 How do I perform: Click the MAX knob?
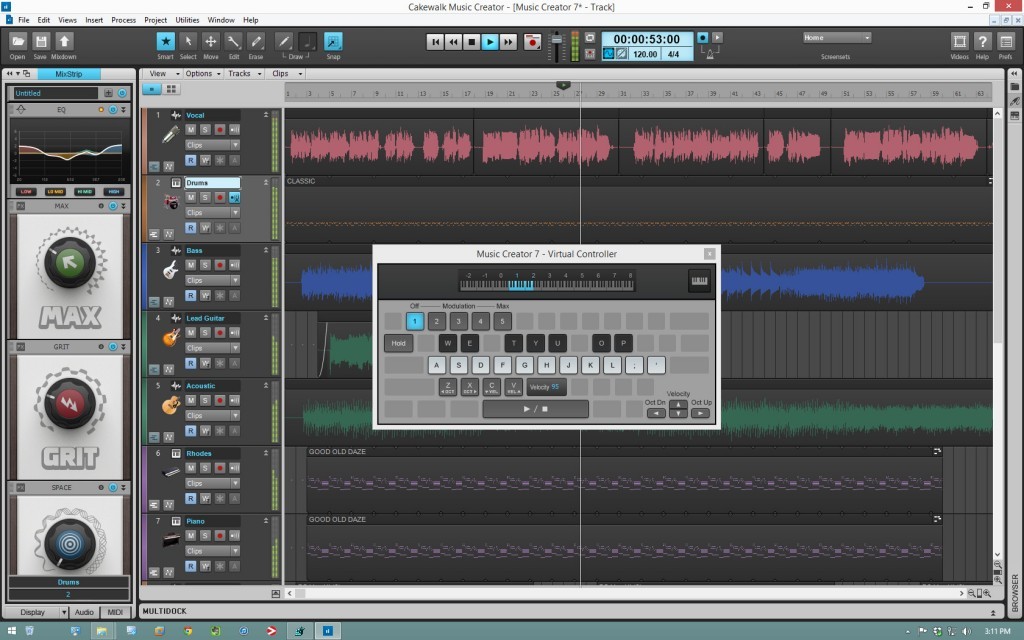click(70, 263)
